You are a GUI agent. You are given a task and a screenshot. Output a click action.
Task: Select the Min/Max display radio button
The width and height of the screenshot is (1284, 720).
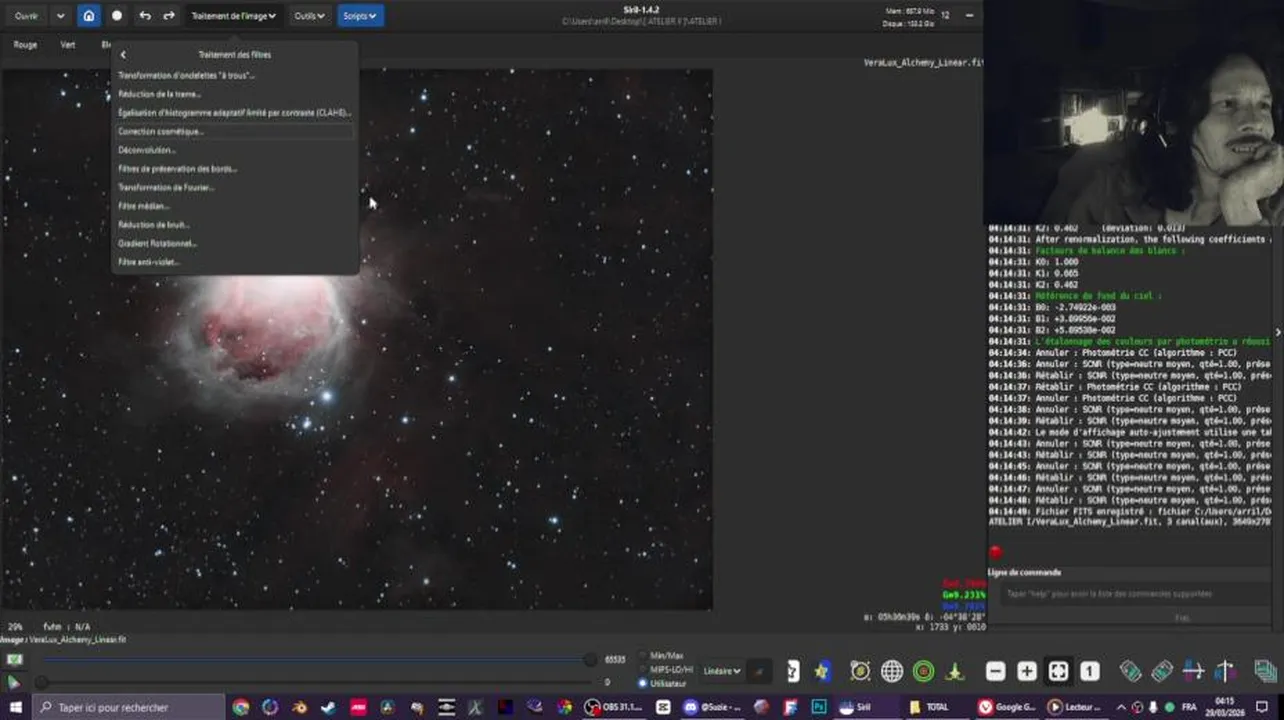click(642, 655)
